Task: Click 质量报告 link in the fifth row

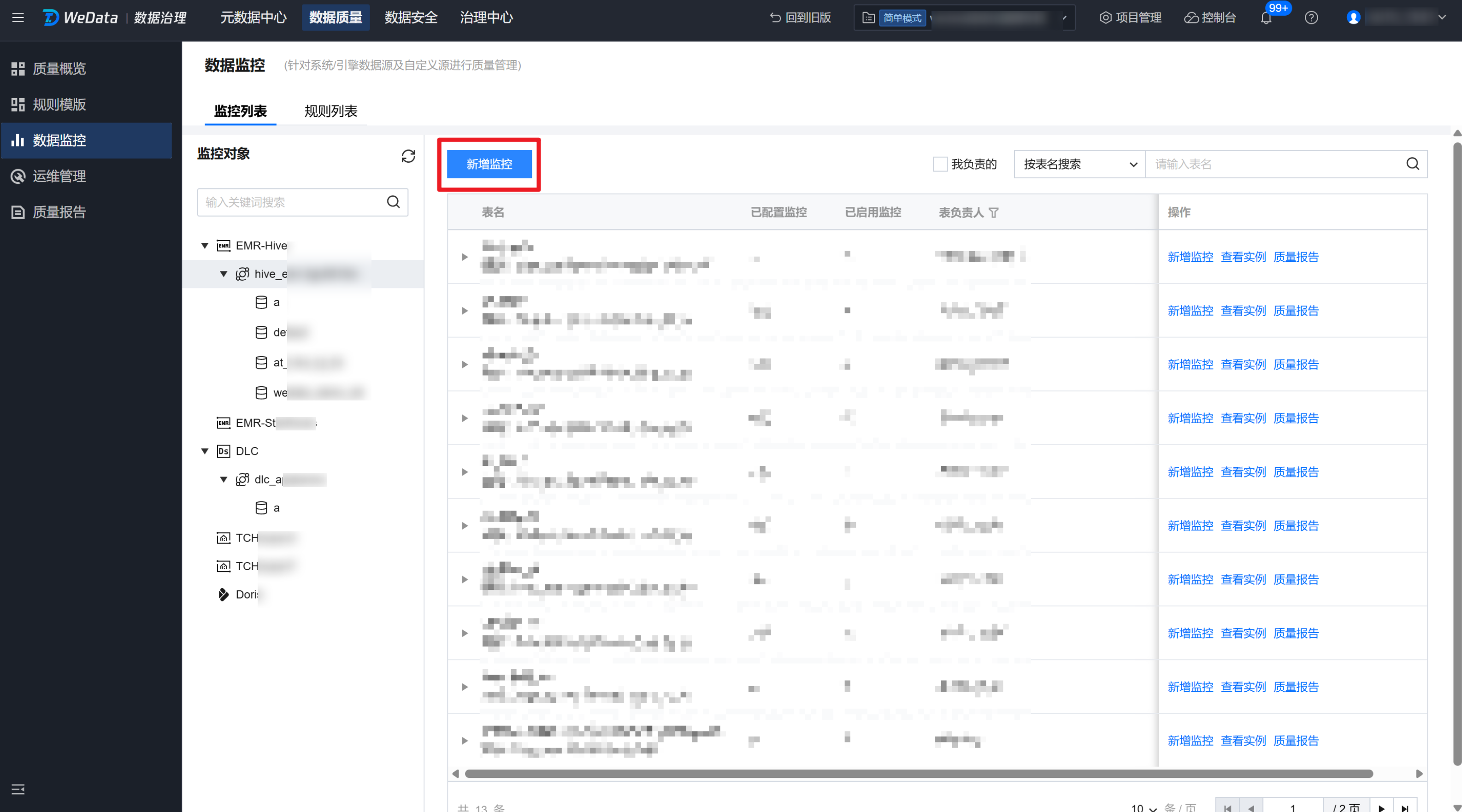Action: click(1296, 472)
